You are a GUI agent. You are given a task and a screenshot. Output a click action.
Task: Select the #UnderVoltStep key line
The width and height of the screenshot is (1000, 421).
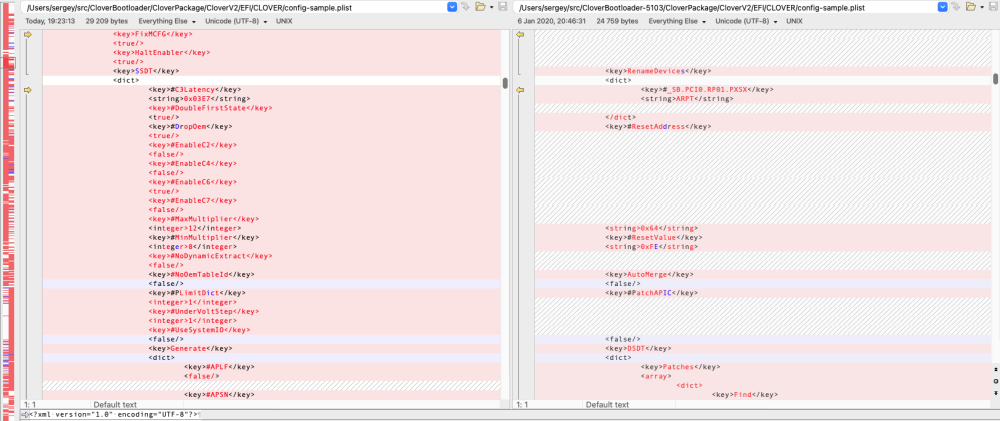(203, 312)
